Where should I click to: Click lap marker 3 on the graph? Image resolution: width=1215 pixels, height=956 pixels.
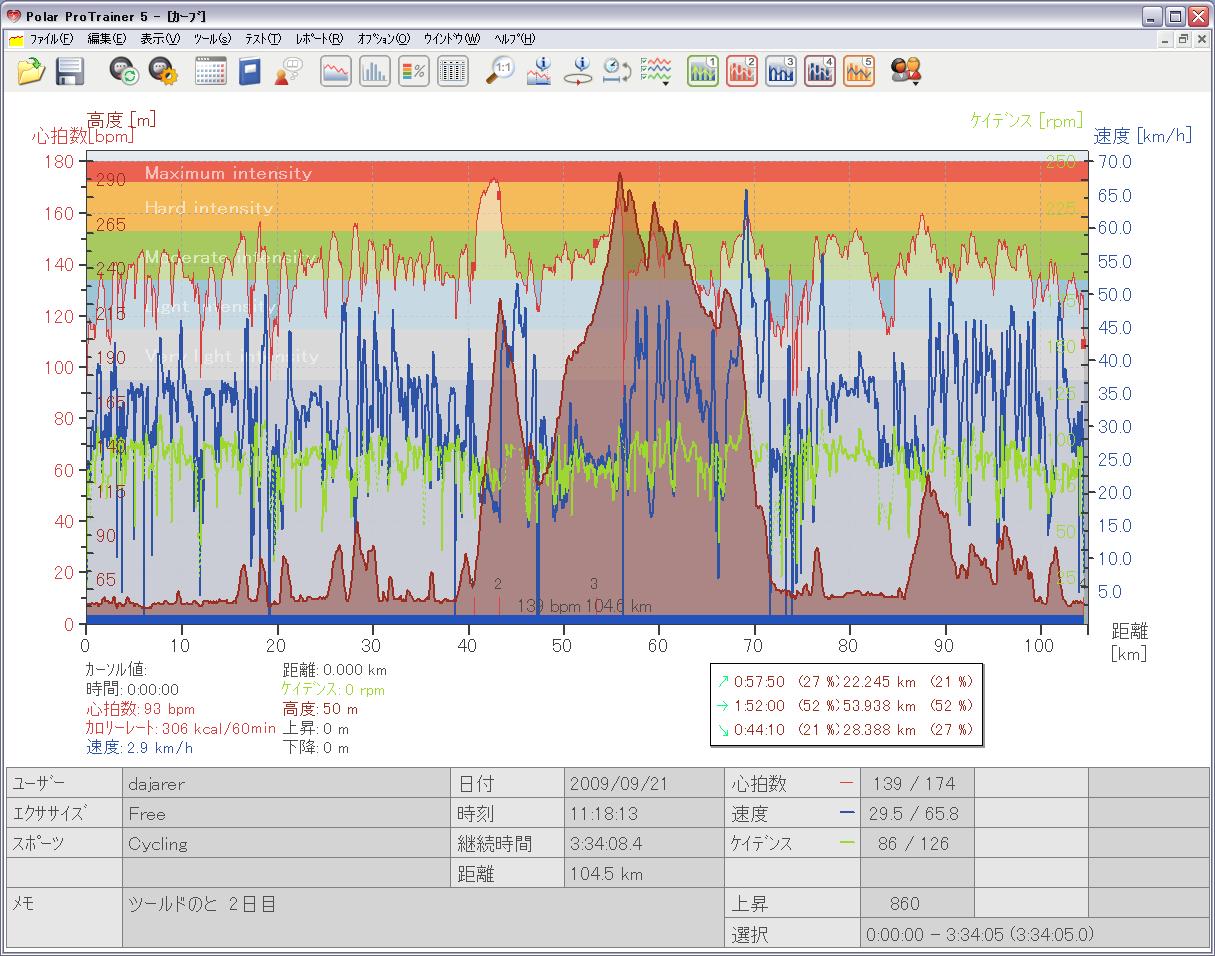click(x=593, y=583)
